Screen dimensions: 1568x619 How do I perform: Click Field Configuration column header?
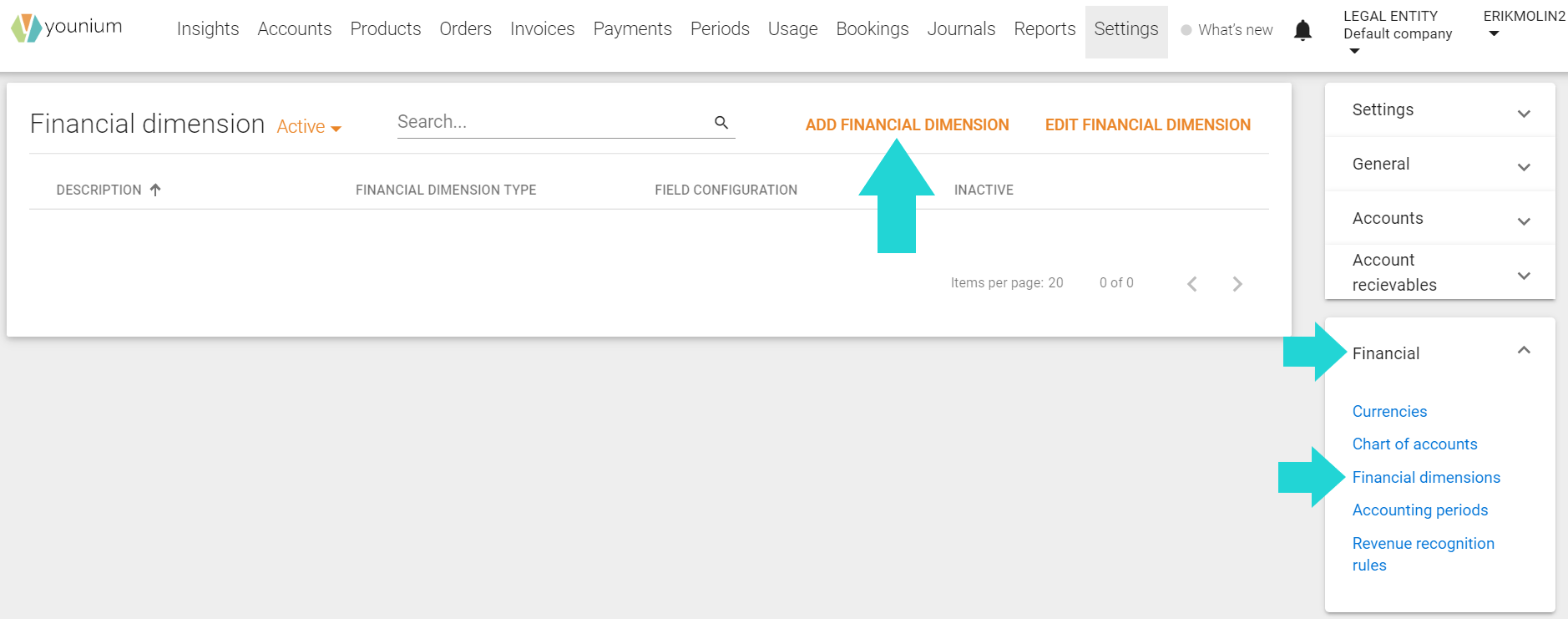[x=726, y=190]
